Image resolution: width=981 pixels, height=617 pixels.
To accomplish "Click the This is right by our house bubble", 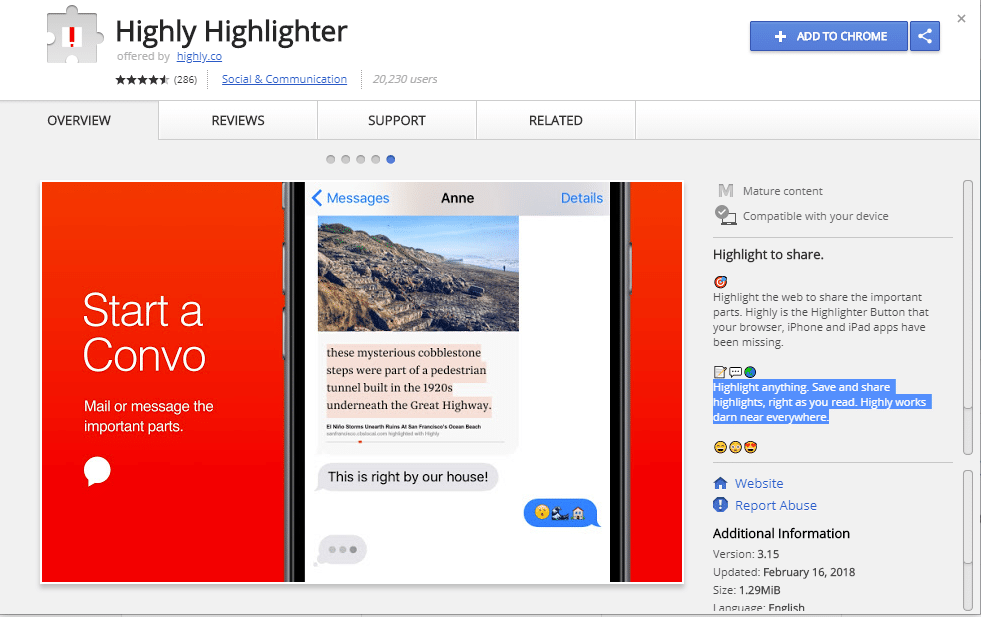I will pos(408,477).
